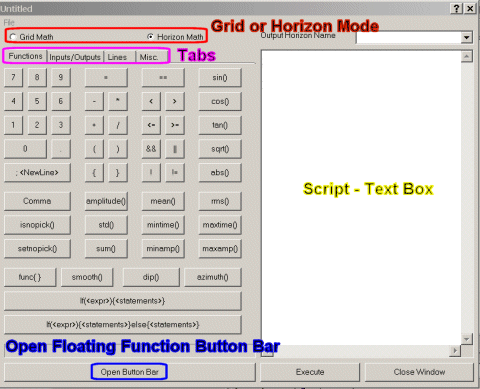Viewport: 480px width, 389px height.
Task: Click the decimal point button
Action: click(x=61, y=149)
